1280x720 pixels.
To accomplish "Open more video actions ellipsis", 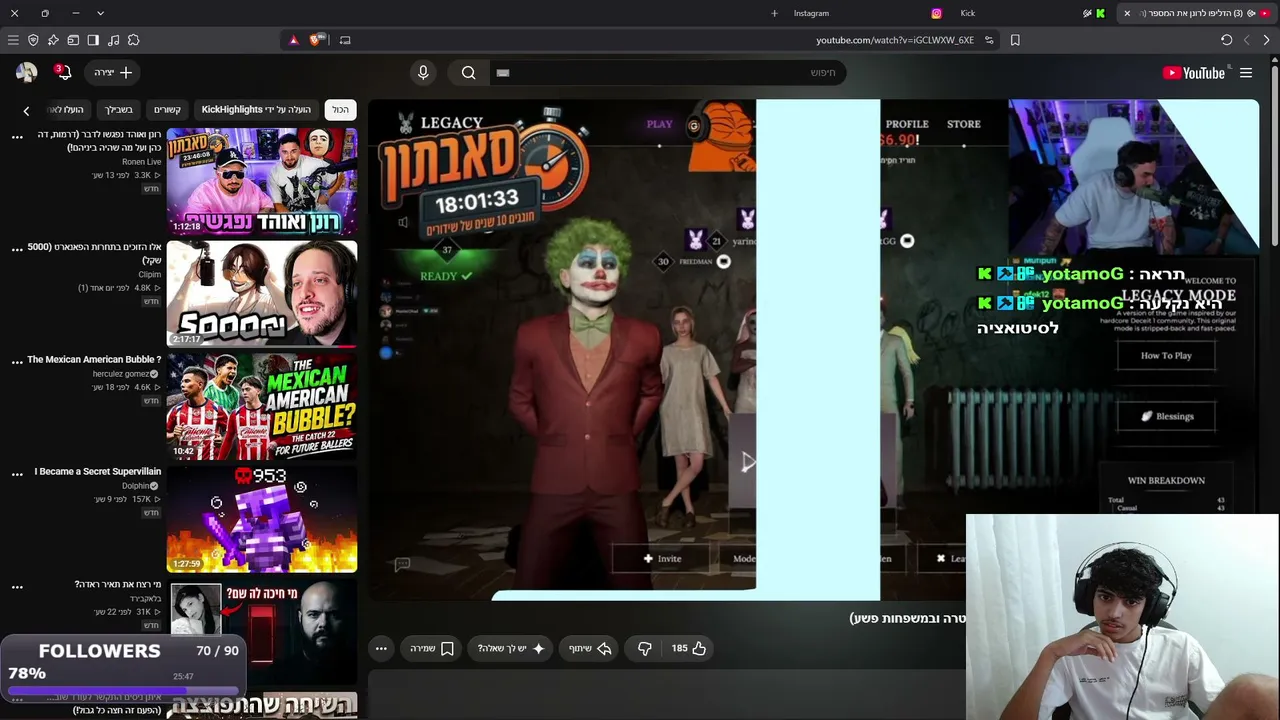I will point(381,648).
